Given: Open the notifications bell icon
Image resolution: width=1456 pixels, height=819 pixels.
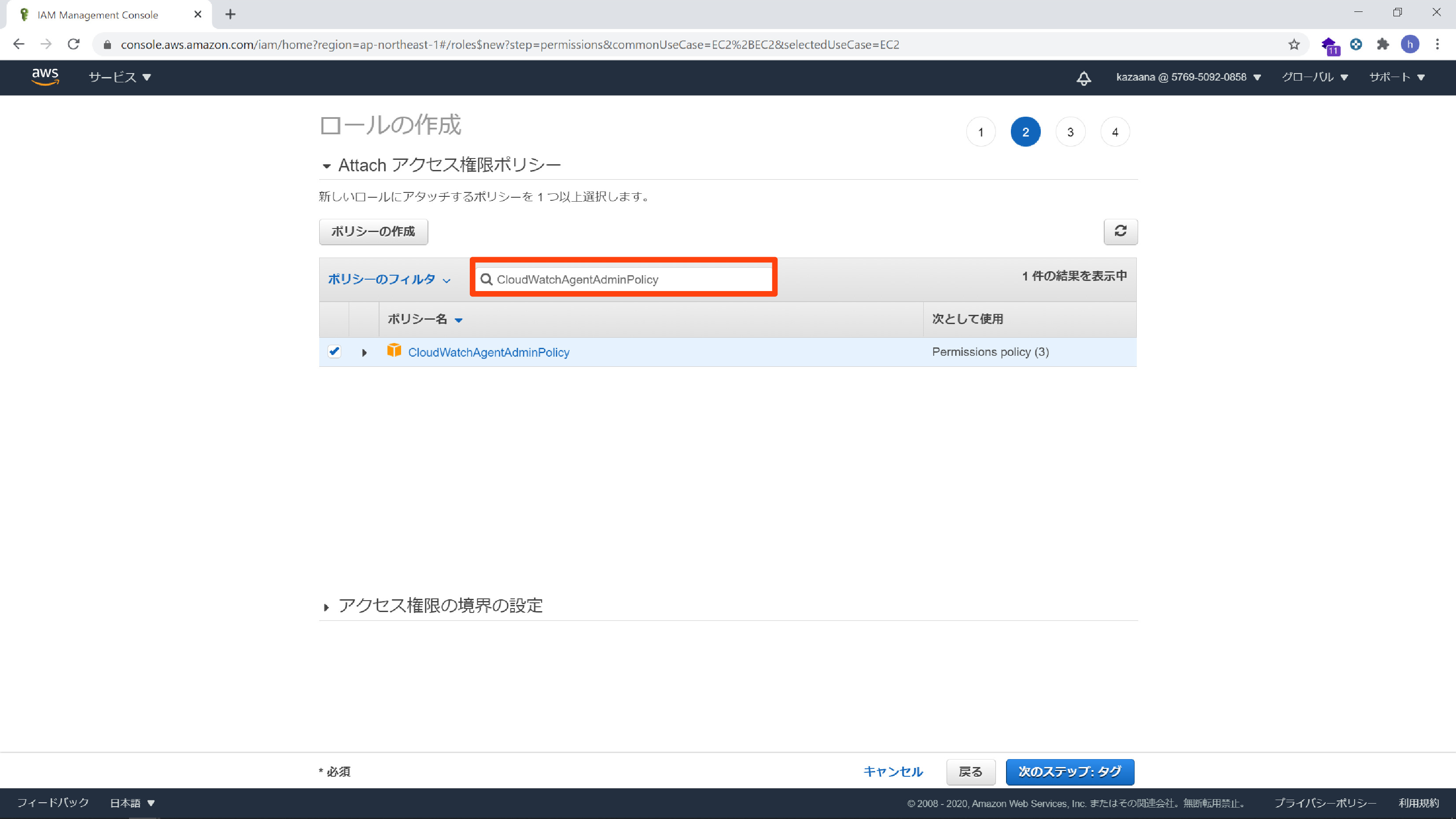Looking at the screenshot, I should (x=1084, y=77).
